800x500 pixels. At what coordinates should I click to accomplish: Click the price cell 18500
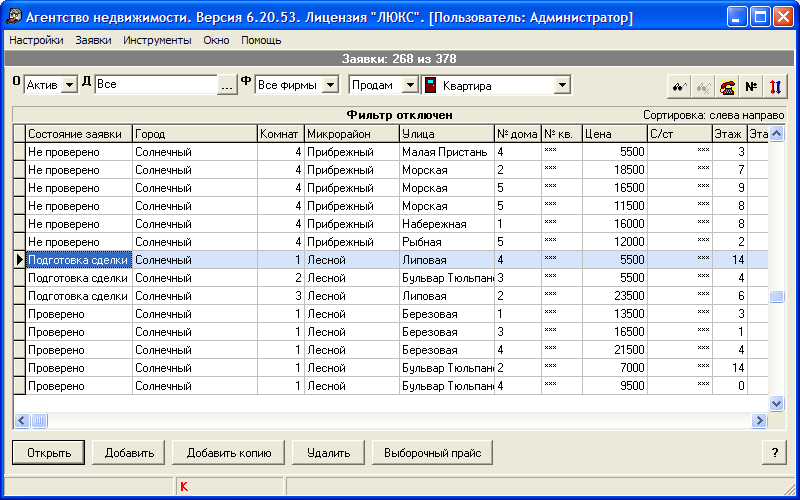(615, 170)
